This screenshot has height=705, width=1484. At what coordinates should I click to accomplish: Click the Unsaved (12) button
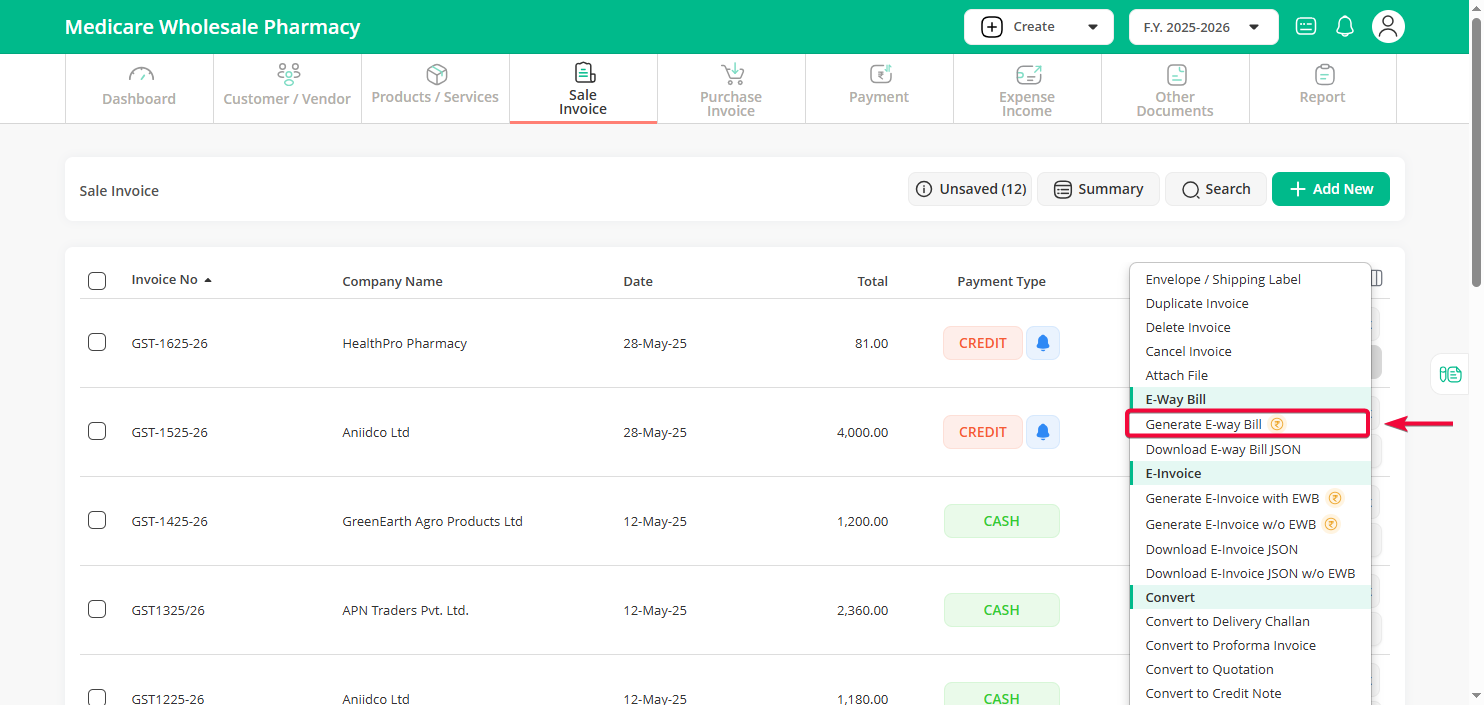[970, 189]
